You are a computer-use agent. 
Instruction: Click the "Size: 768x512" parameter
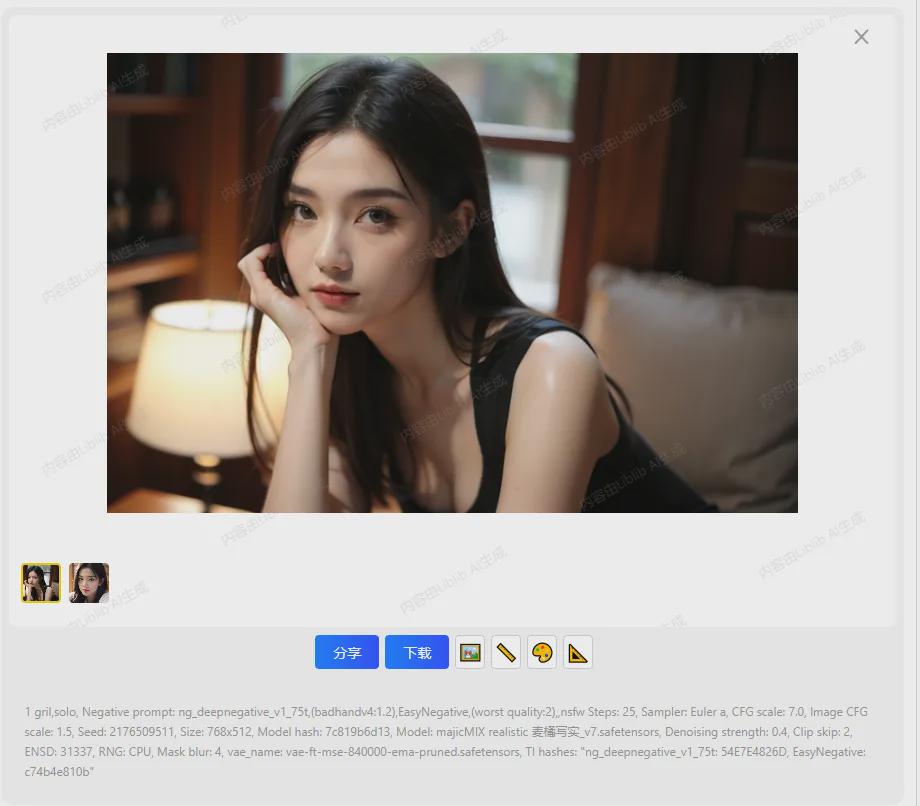coord(217,732)
